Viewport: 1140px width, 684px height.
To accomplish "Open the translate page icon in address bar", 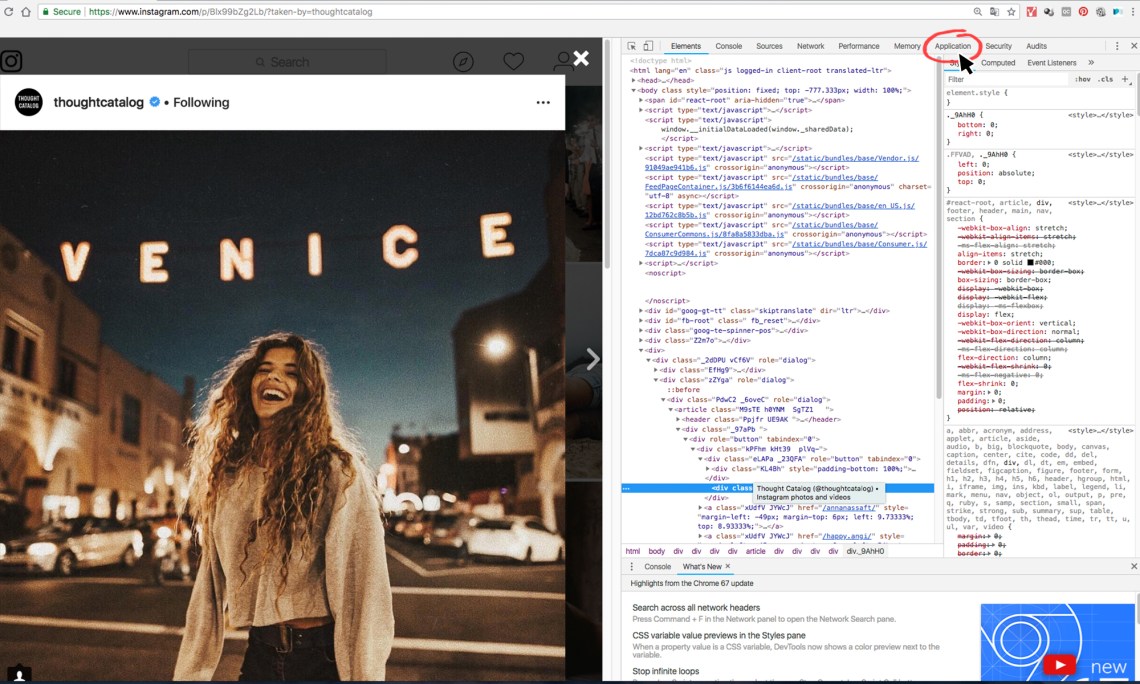I will tap(994, 12).
